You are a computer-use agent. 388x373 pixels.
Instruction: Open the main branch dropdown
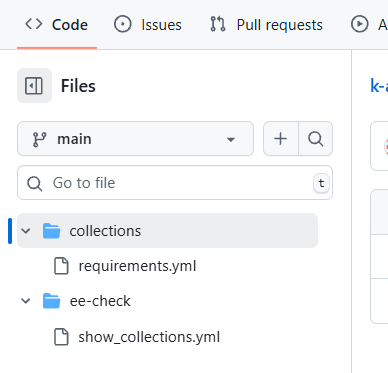click(x=135, y=139)
